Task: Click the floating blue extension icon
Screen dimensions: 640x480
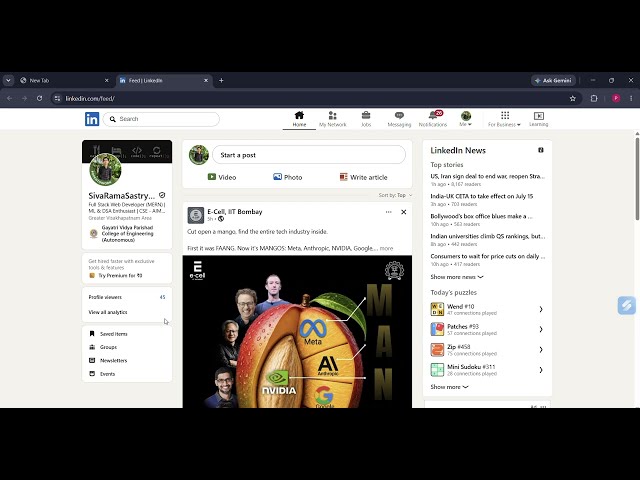Action: coord(627,305)
